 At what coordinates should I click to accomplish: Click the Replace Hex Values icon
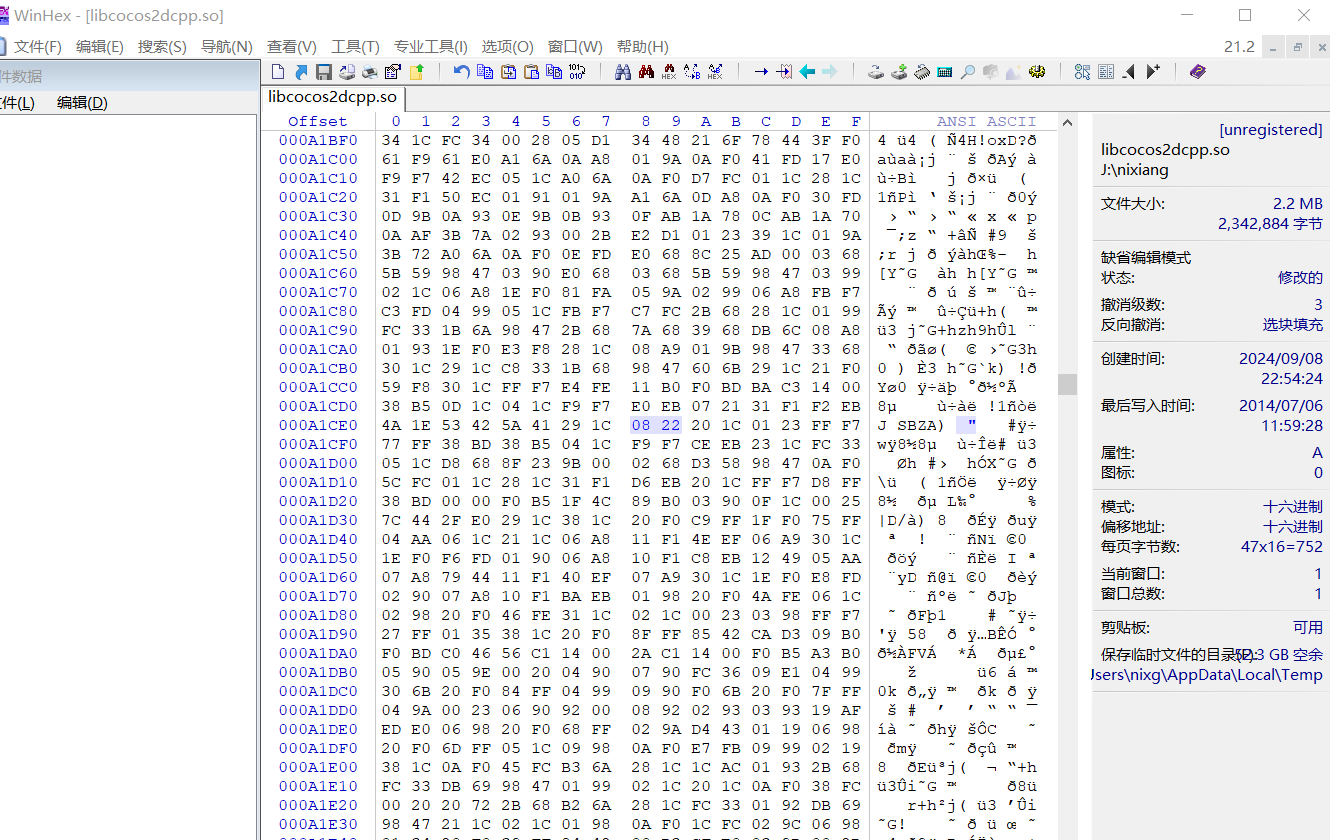(x=715, y=72)
